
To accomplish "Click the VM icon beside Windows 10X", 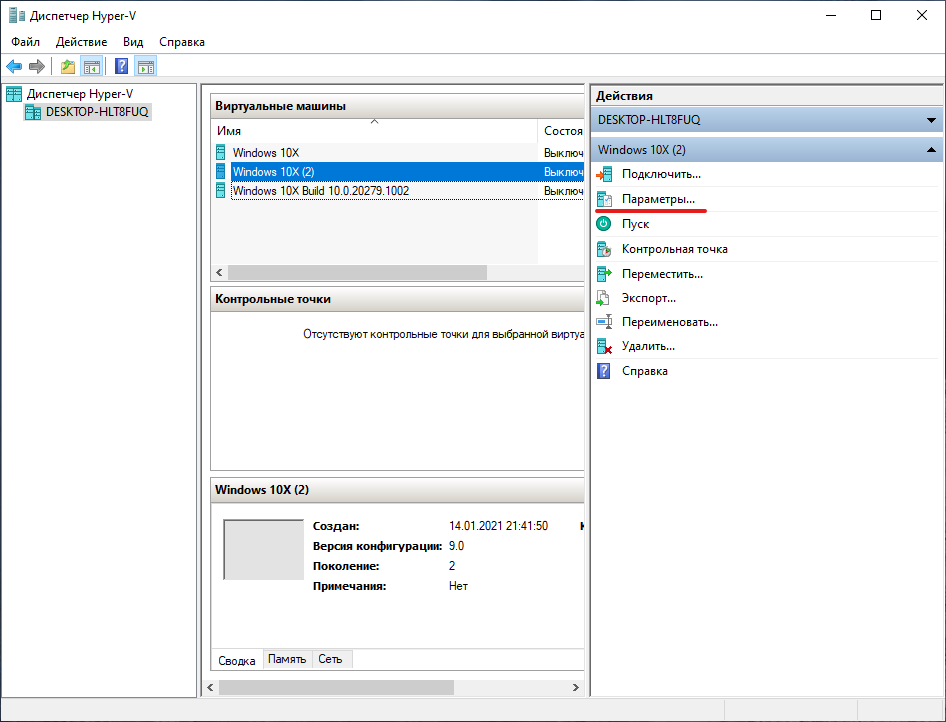I will pyautogui.click(x=221, y=153).
